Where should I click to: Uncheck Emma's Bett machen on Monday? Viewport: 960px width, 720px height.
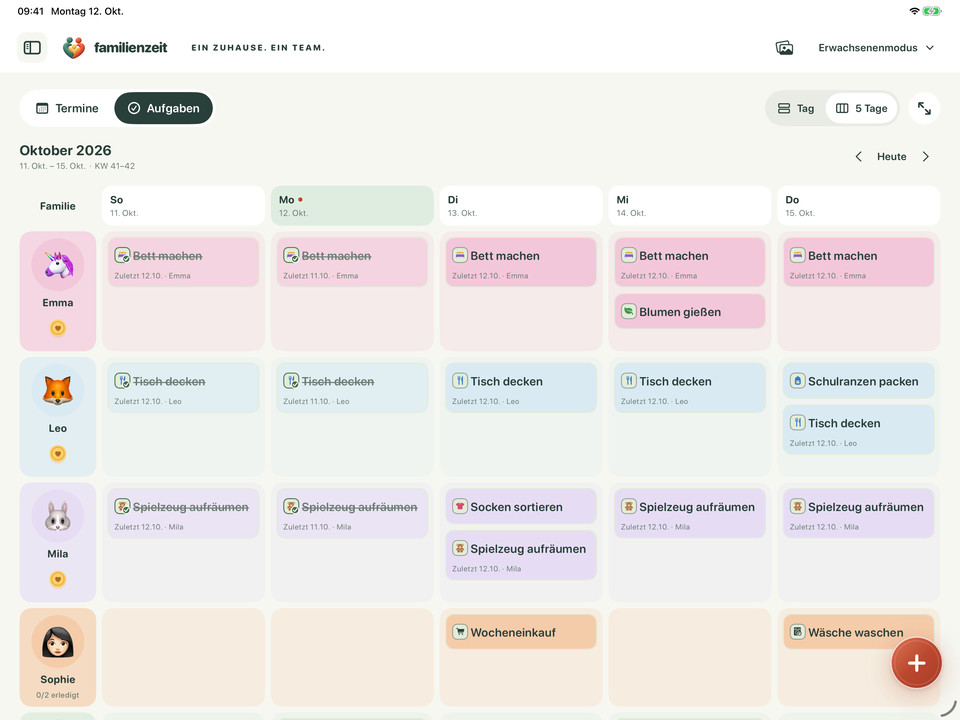pos(291,255)
